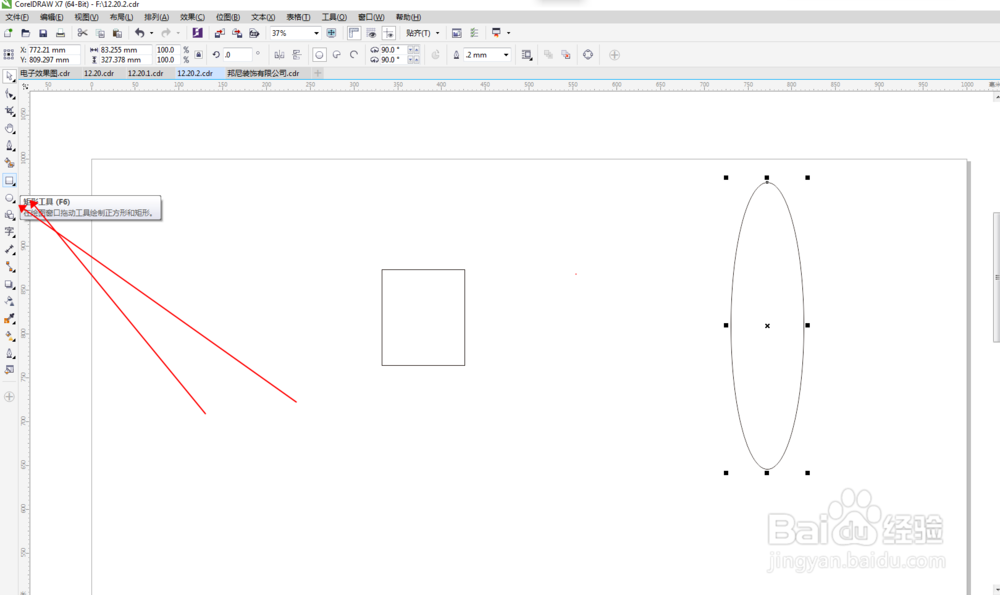Expand the undo history arrow
Viewport: 1000px width, 595px height.
(151, 33)
